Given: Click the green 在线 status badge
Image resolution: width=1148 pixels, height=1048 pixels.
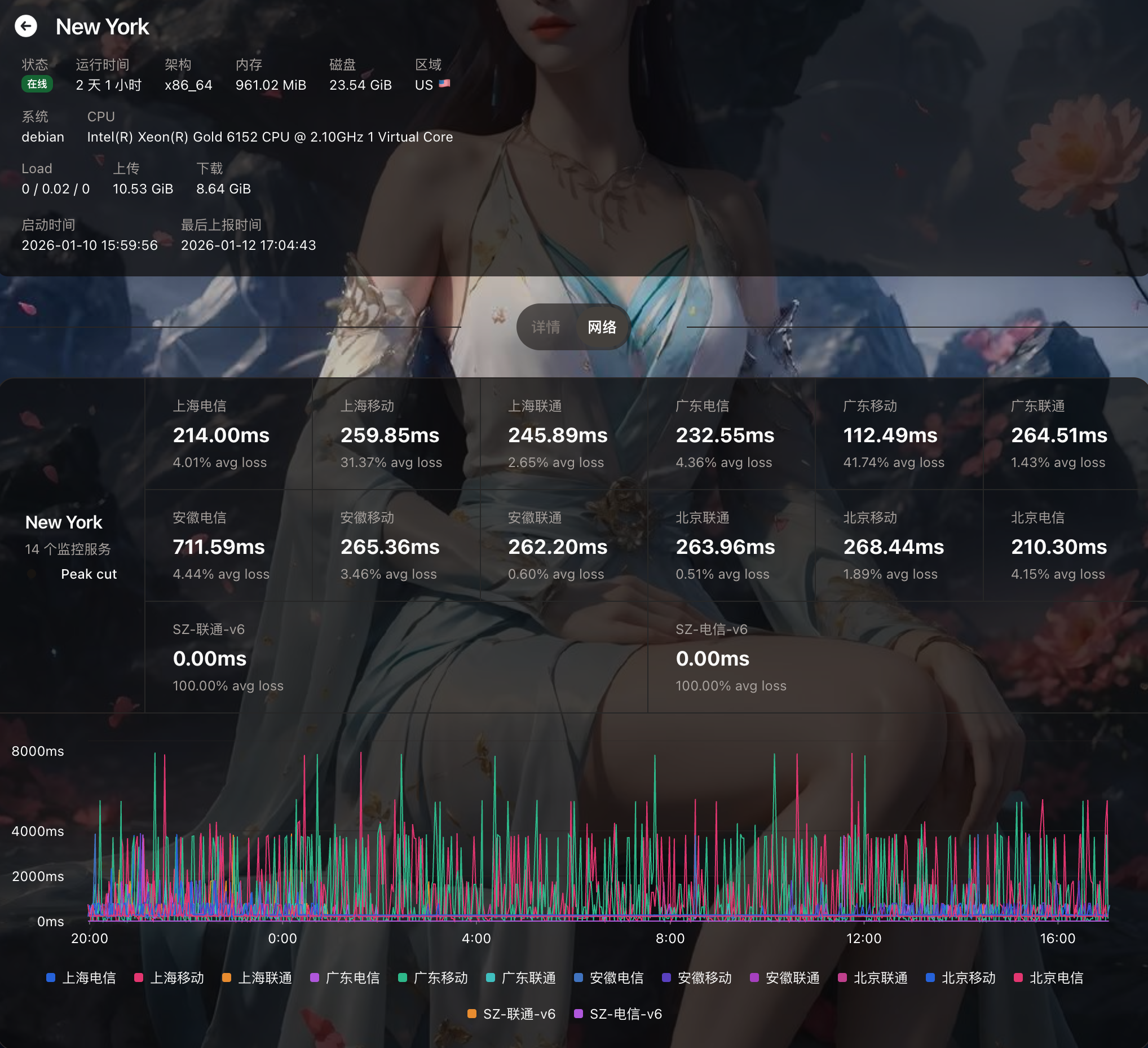Looking at the screenshot, I should 37,84.
